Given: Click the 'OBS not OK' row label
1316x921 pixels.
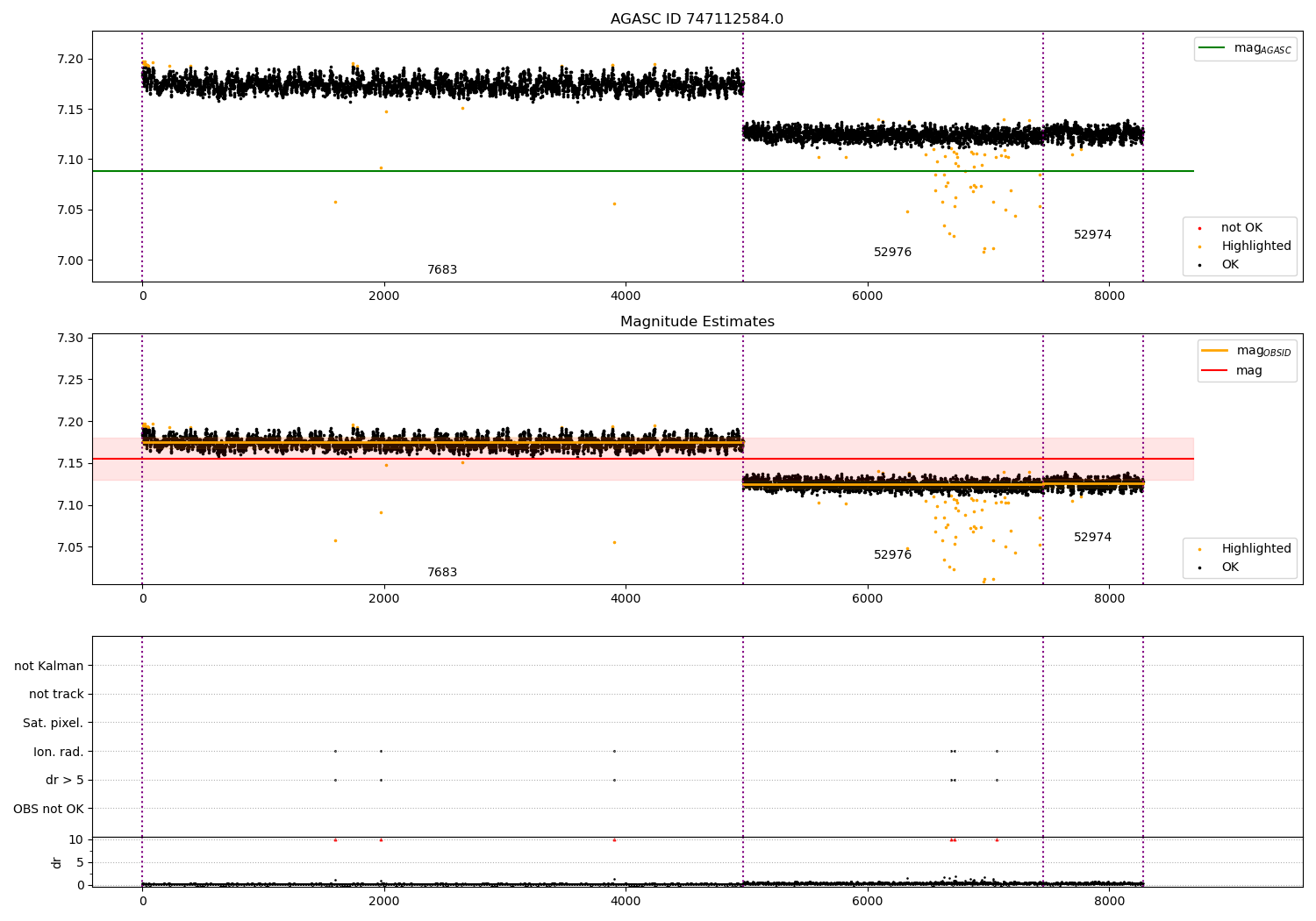Looking at the screenshot, I should [x=48, y=809].
